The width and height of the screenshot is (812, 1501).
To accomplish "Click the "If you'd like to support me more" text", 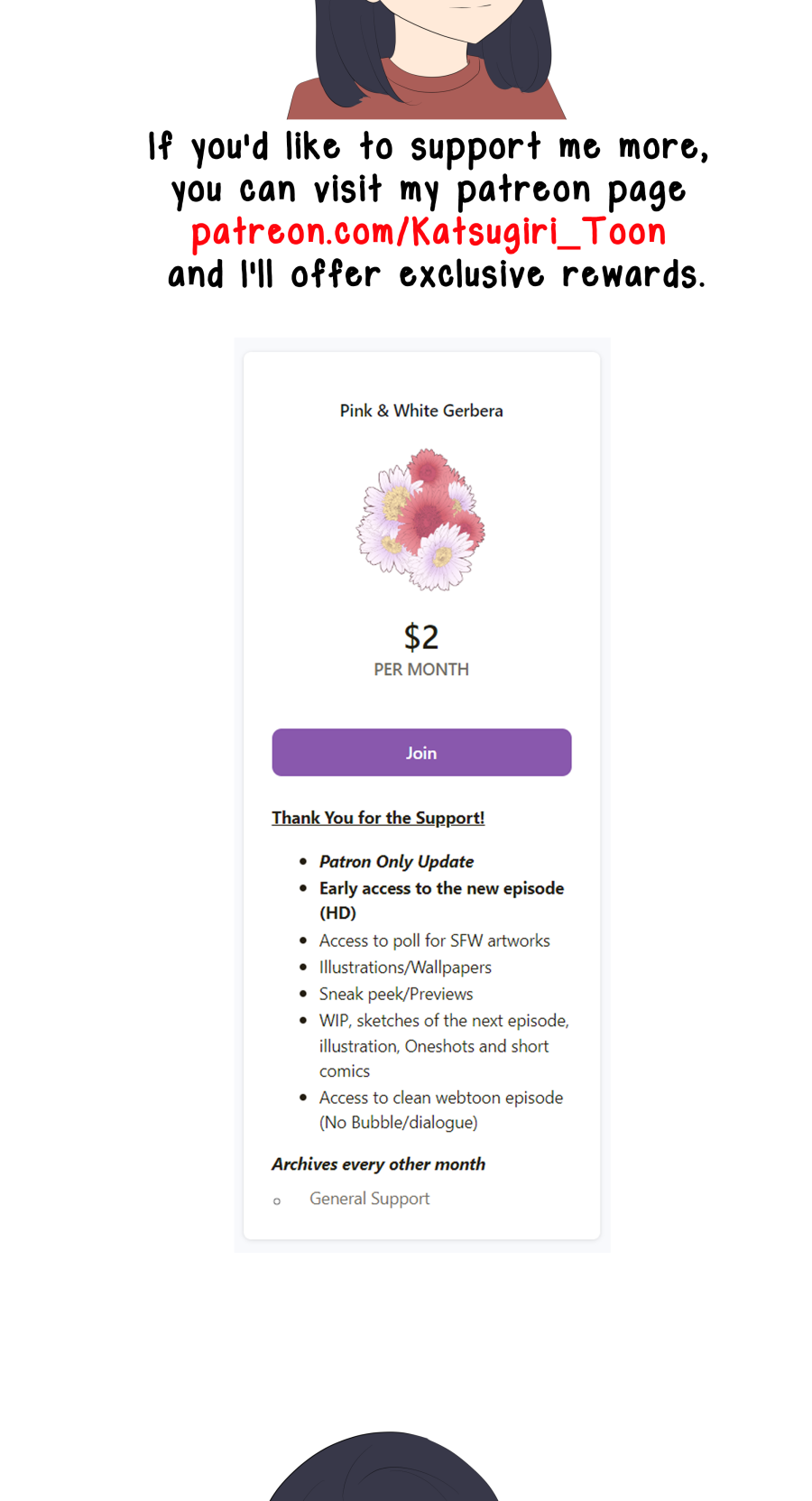I will point(429,147).
